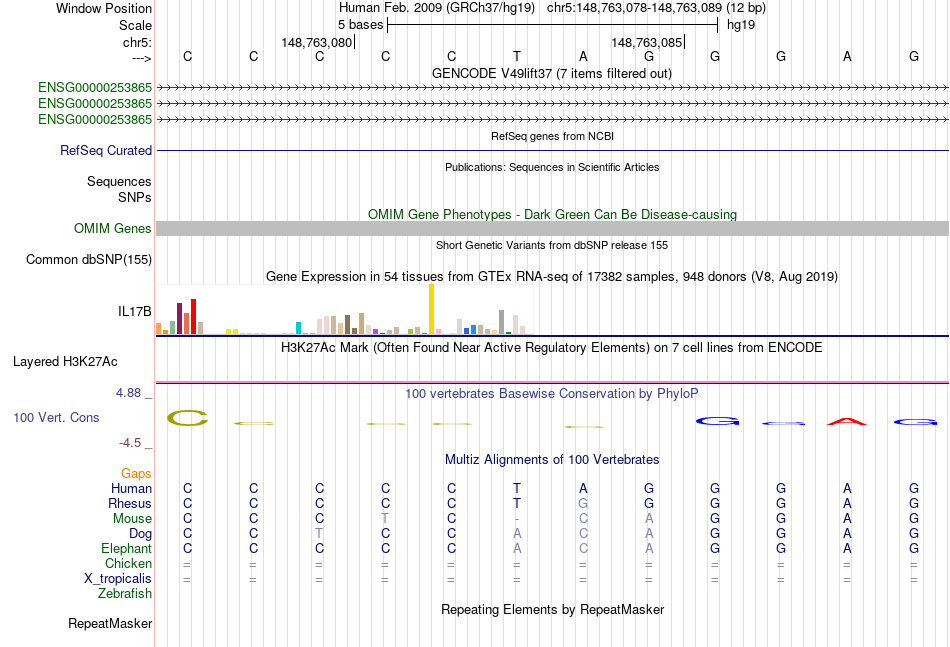
Task: Open the 100 vertebrates PhyloP conservation title
Action: coord(552,394)
